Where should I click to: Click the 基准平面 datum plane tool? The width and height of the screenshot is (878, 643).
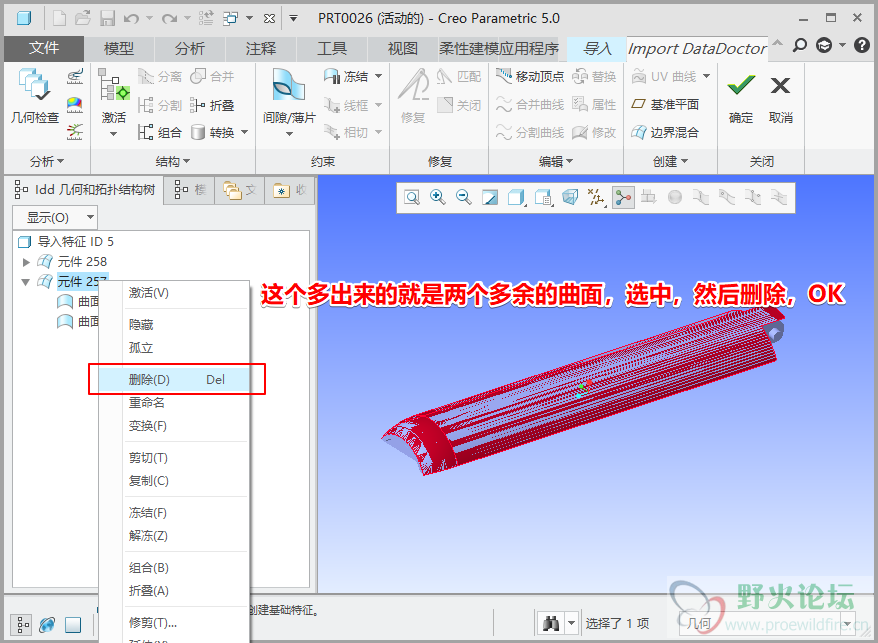click(x=665, y=104)
